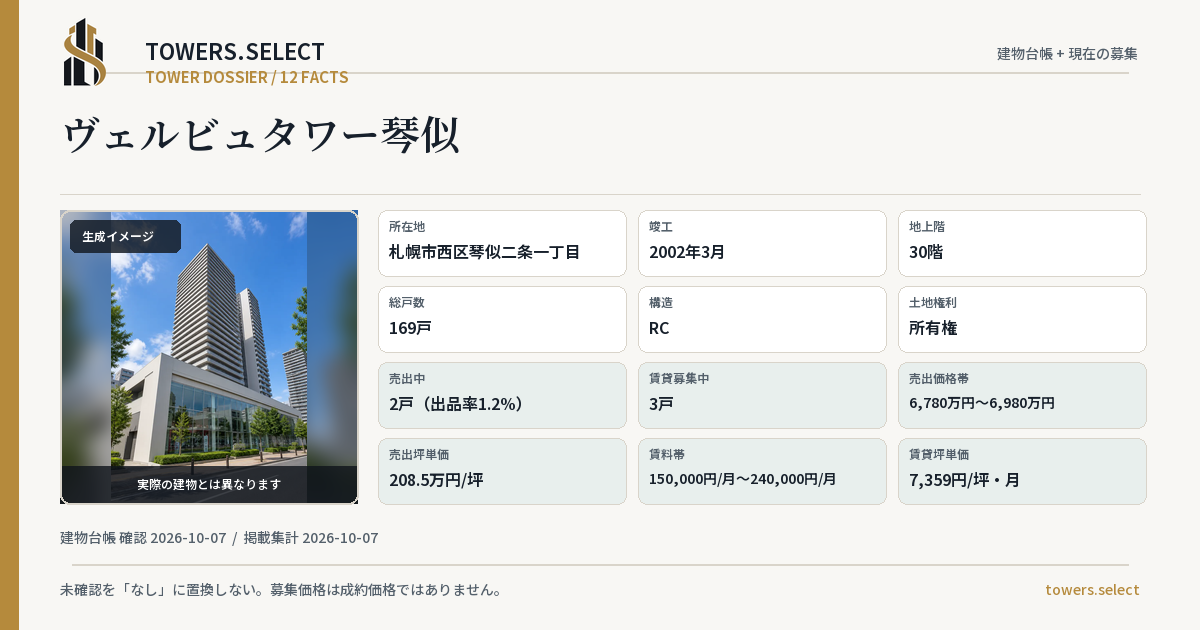Click the TOWER DOSSIER / 12 FACTS subtitle
This screenshot has width=1200, height=630.
click(247, 77)
